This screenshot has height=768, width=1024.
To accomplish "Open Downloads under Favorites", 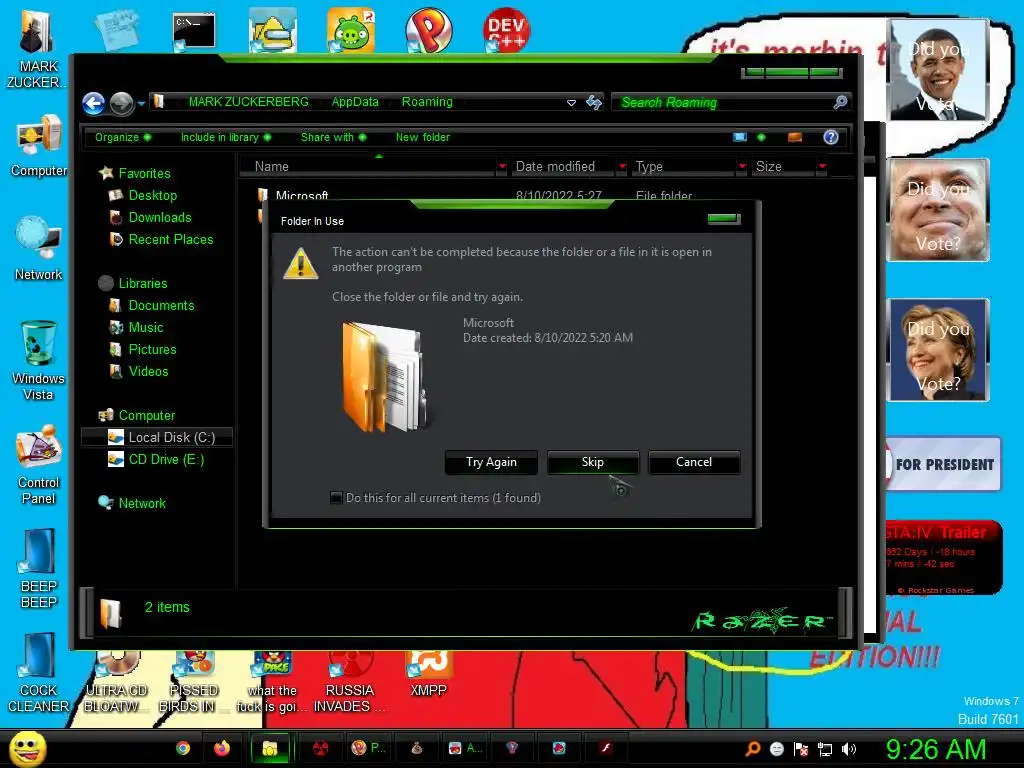I will pos(159,217).
